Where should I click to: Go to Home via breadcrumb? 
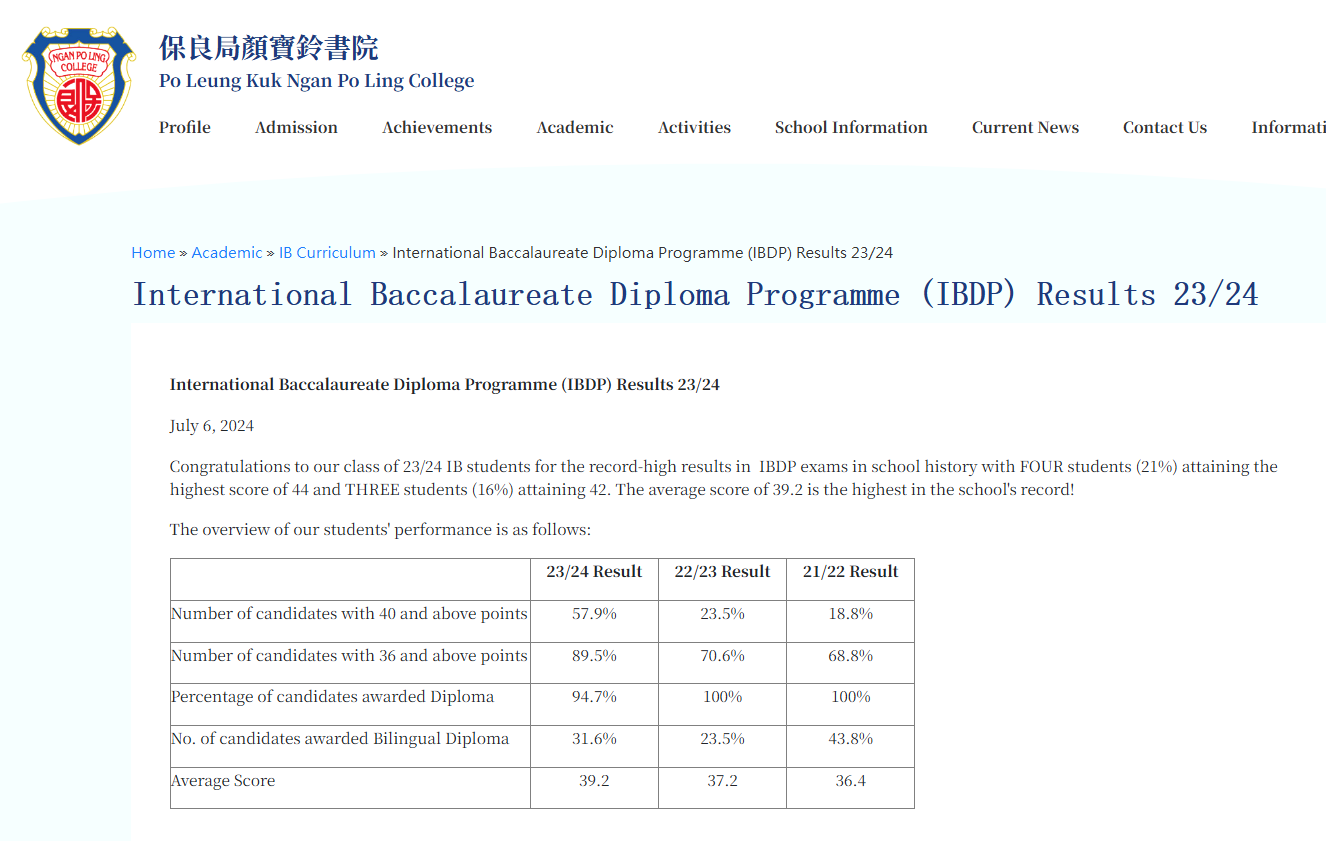(x=153, y=253)
